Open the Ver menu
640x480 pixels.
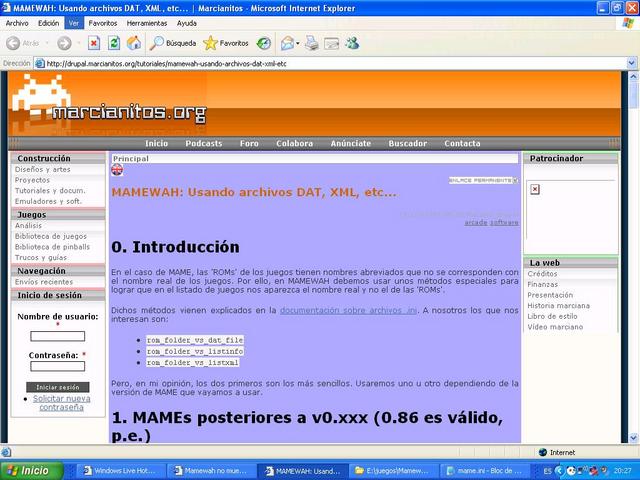point(74,23)
